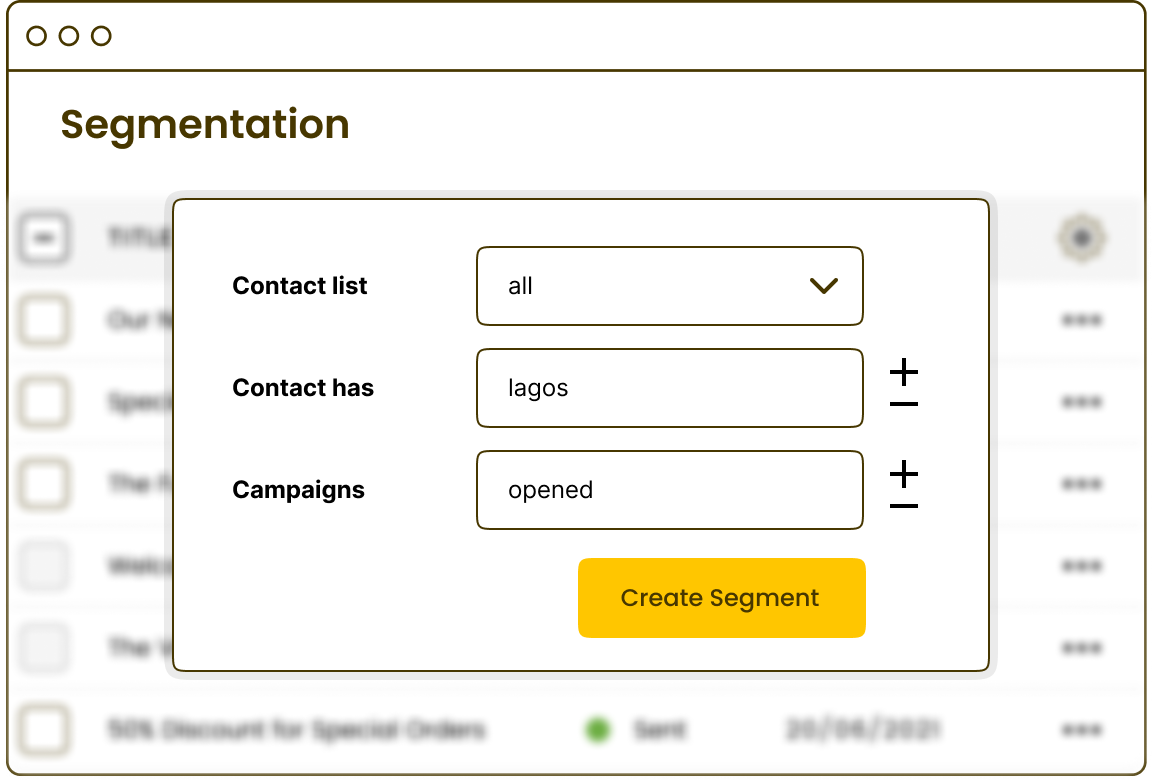
Task: Add another Contact has condition with plus
Action: pos(904,372)
